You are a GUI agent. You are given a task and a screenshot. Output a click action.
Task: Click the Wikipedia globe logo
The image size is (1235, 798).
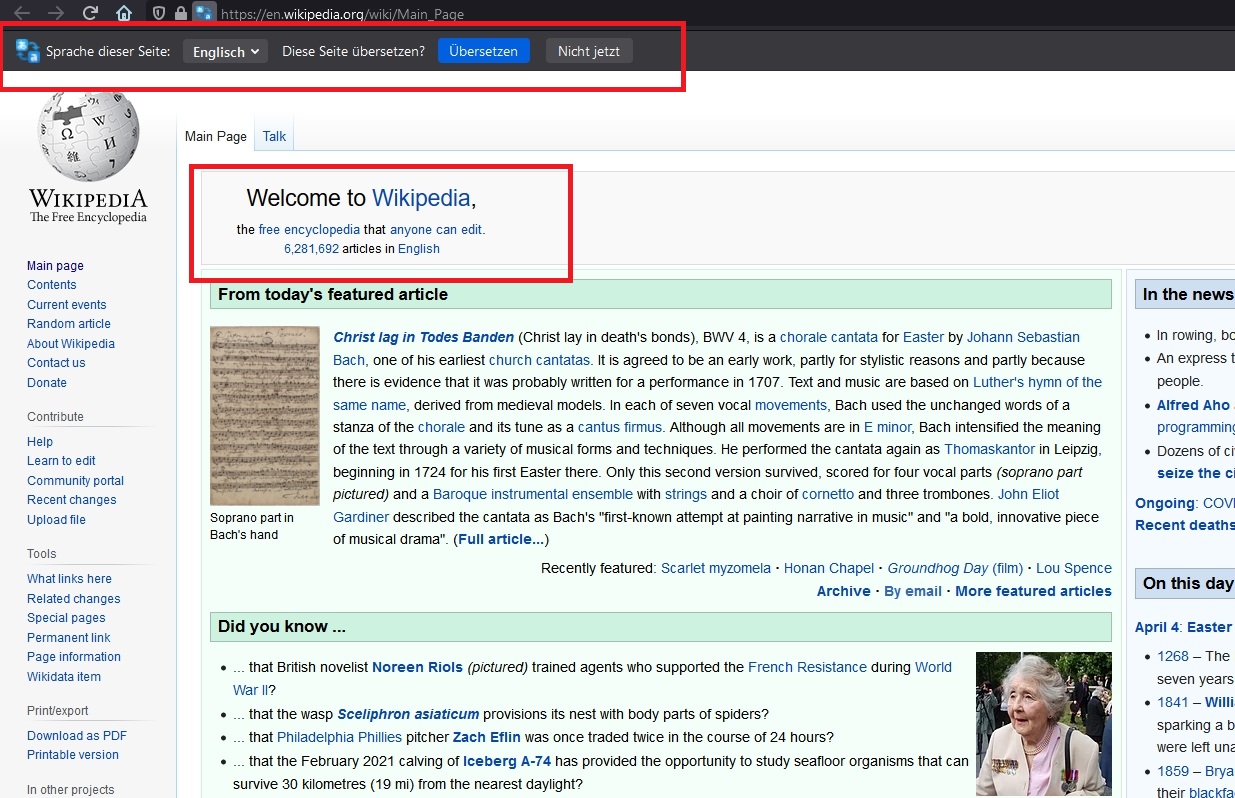tap(88, 137)
